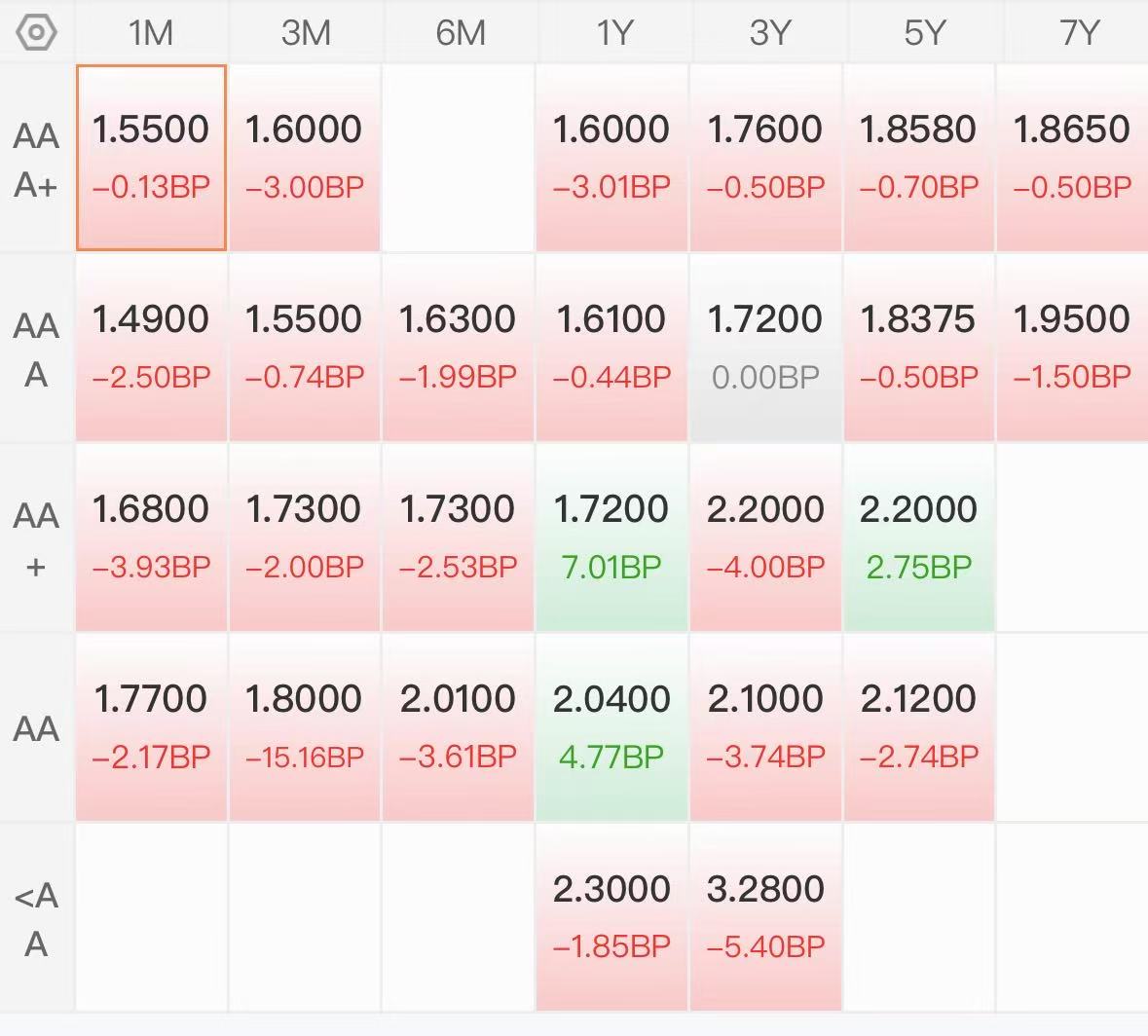
Task: Open the AA+ 1Y cell with 7.01BP
Action: 611,537
